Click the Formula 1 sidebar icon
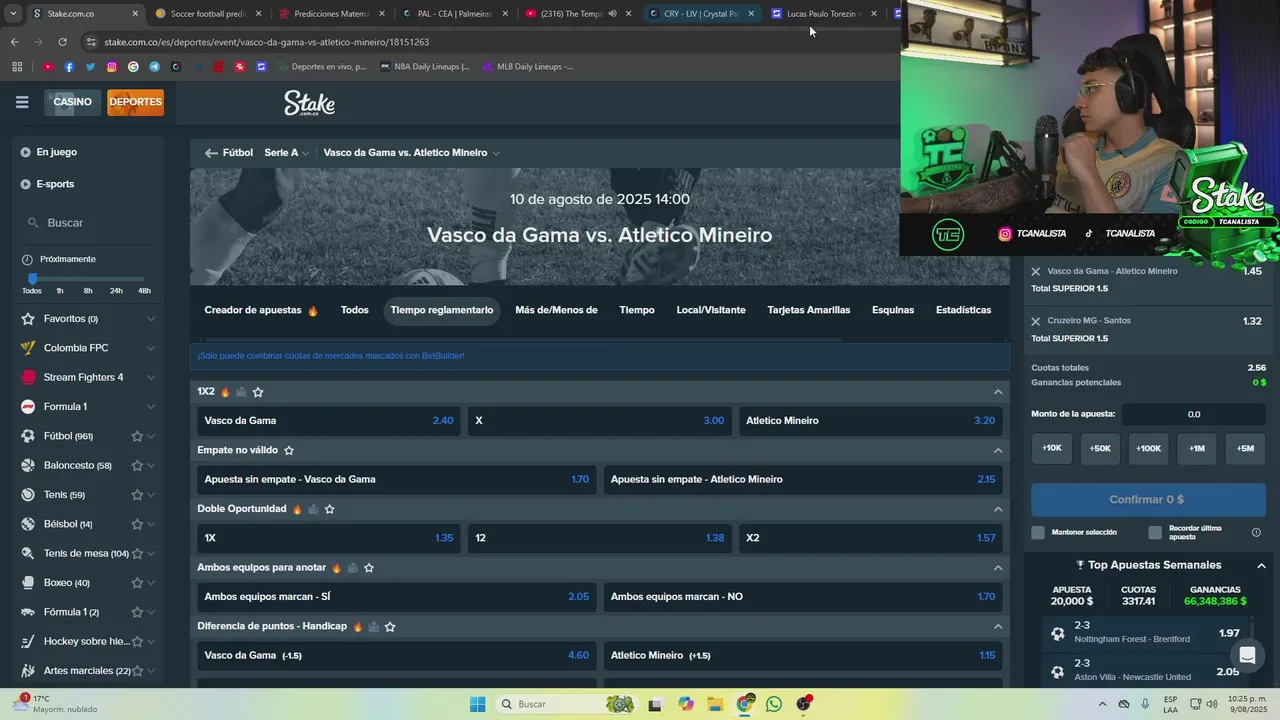Viewport: 1280px width, 720px height. (28, 407)
